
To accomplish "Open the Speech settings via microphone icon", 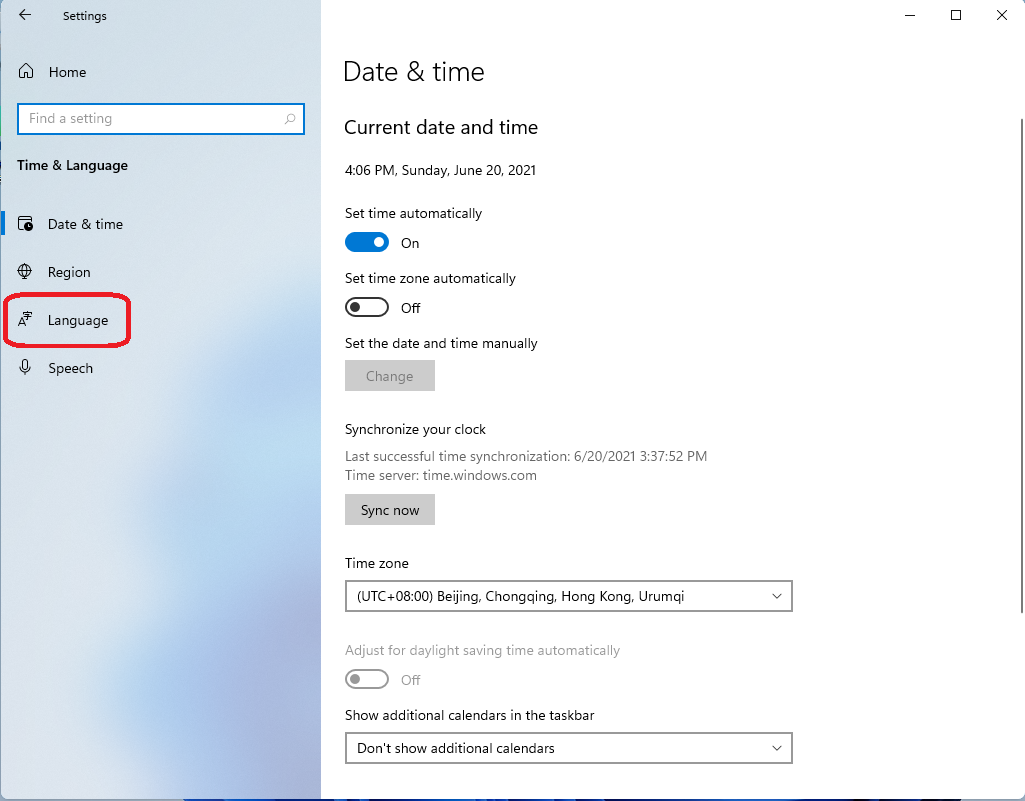I will pyautogui.click(x=25, y=368).
